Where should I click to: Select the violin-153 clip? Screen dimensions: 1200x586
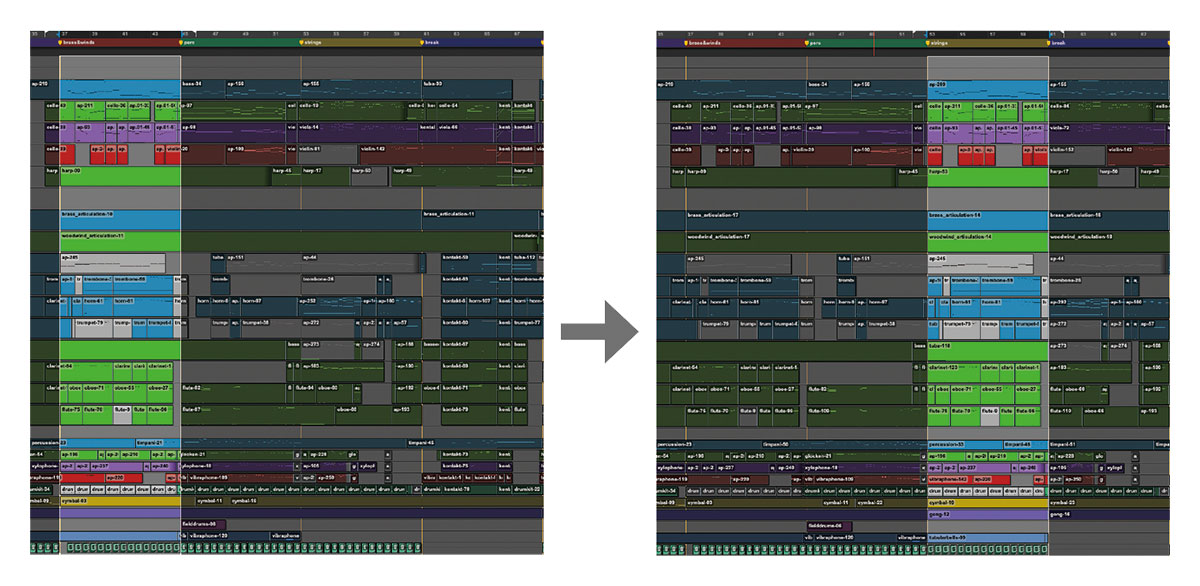(x=1077, y=155)
